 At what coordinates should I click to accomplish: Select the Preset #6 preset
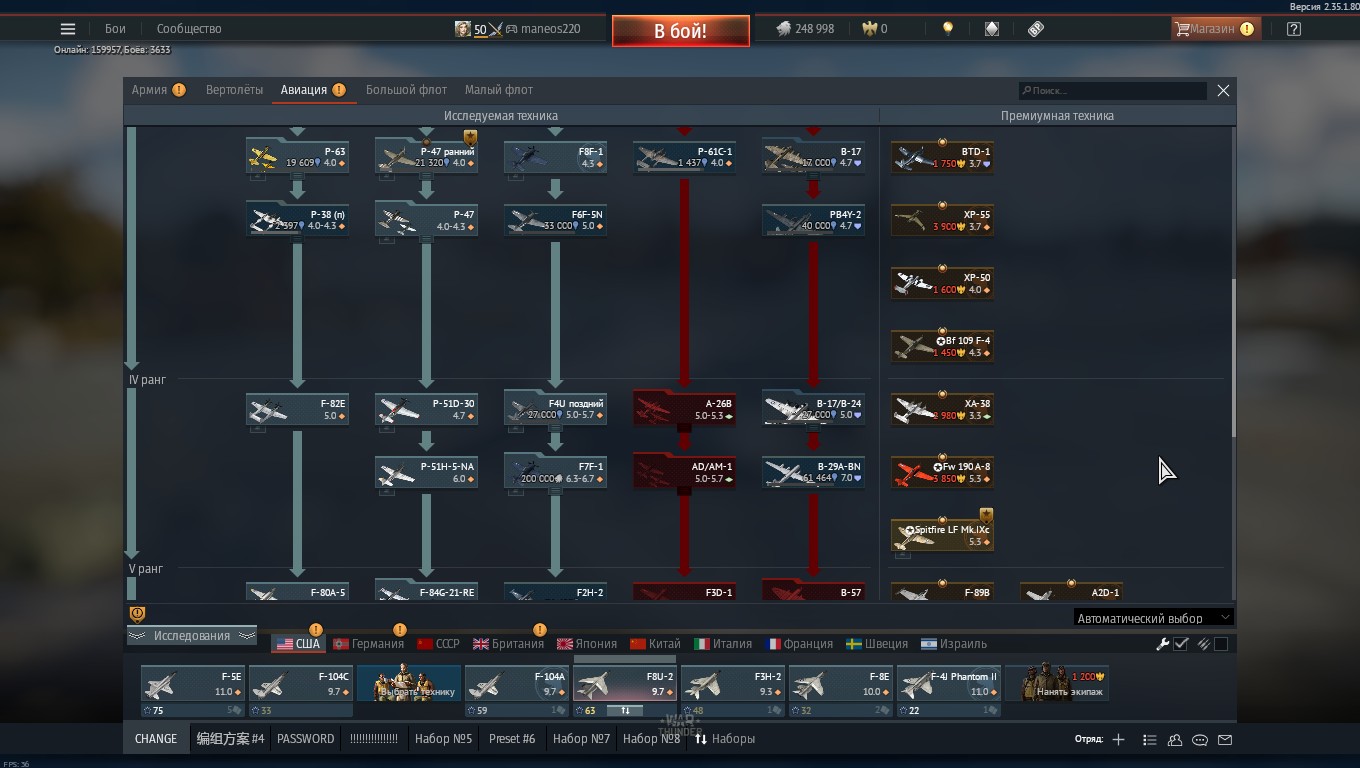pyautogui.click(x=512, y=739)
